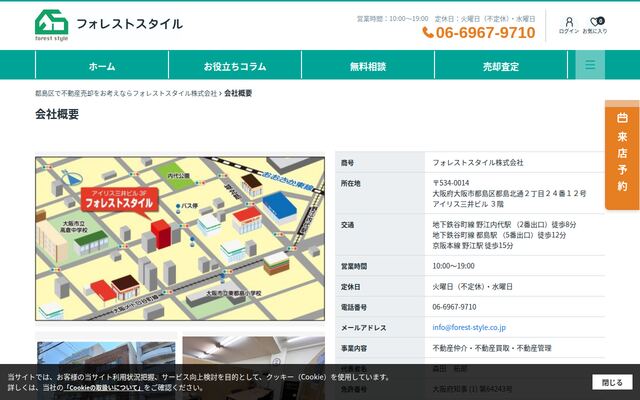Image resolution: width=640 pixels, height=400 pixels.
Task: Click 定休日 row label
Action: point(351,287)
